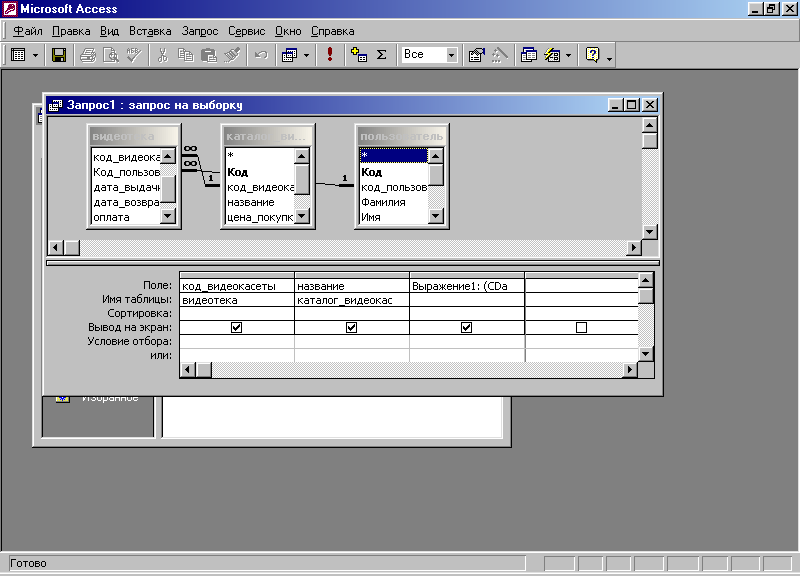The height and width of the screenshot is (576, 800).
Task: Click the View (datasheet) toolbar icon
Action: pos(18,55)
